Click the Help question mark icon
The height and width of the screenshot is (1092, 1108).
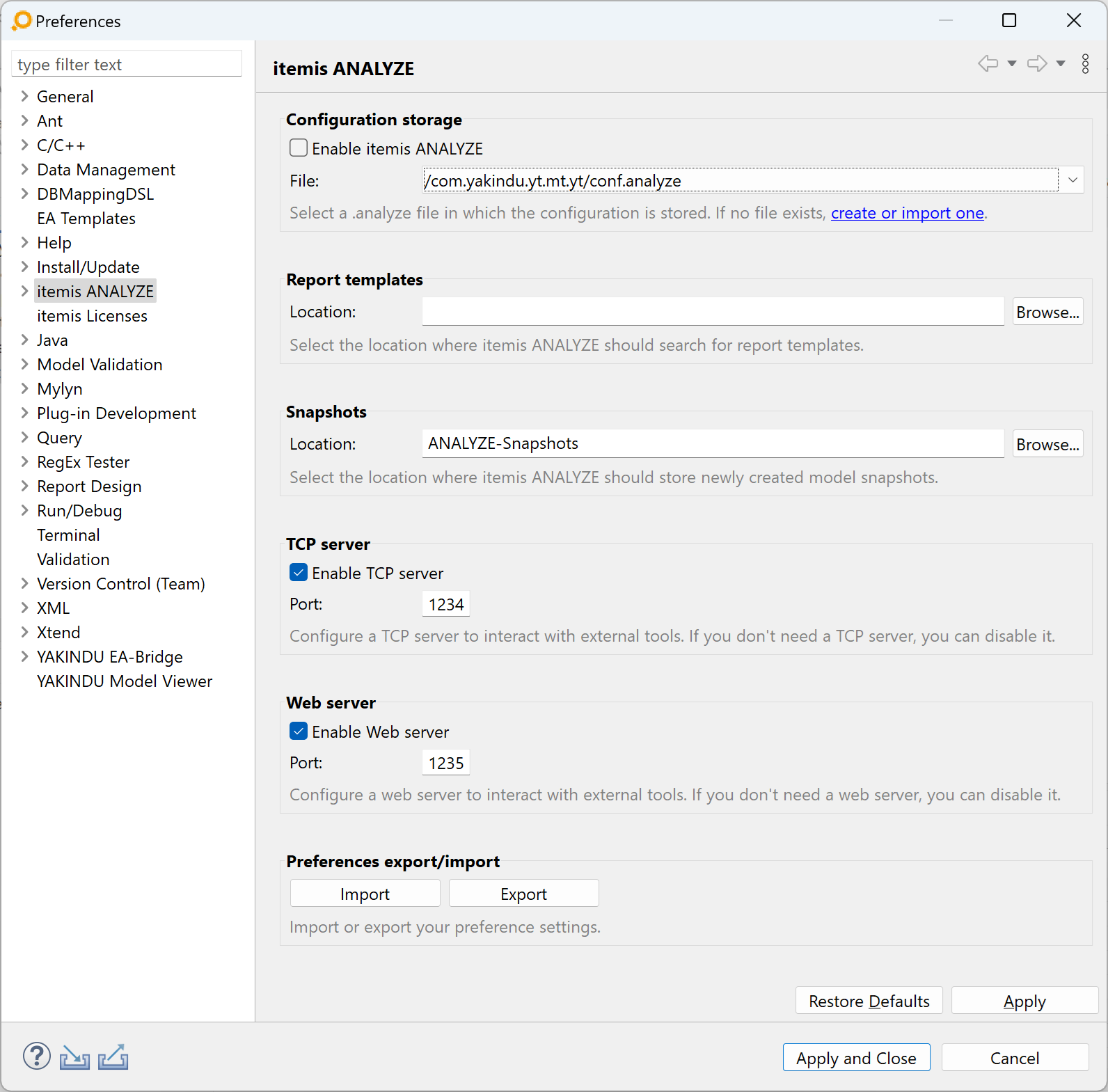tap(36, 1056)
